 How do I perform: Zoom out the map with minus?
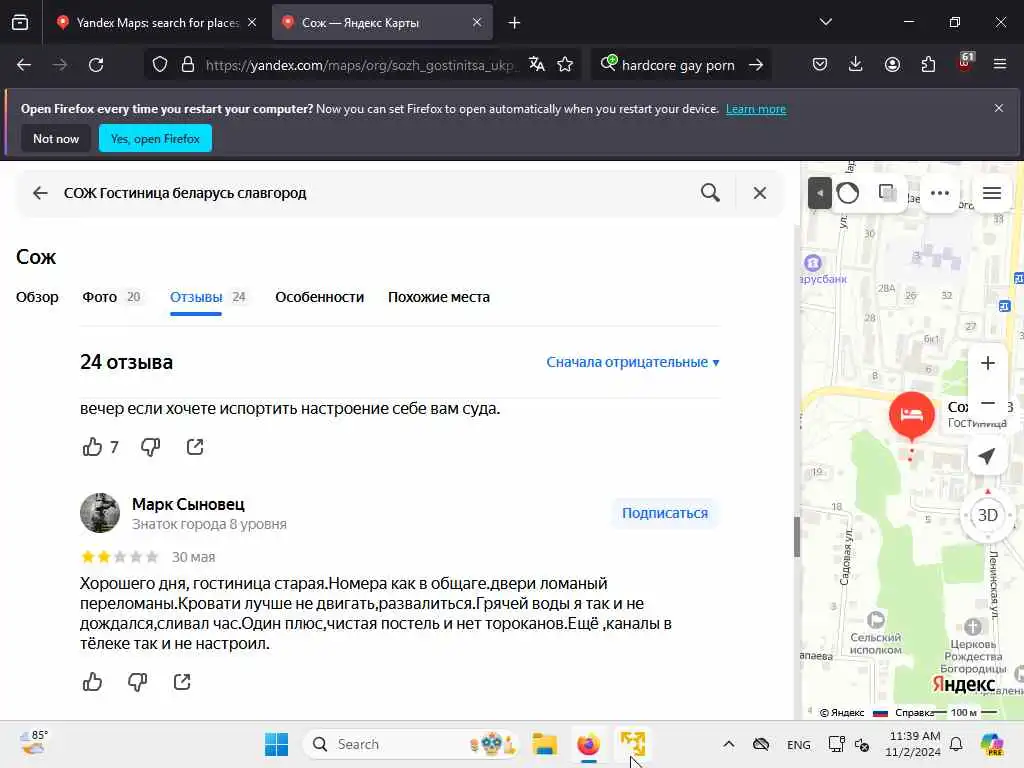(x=987, y=403)
